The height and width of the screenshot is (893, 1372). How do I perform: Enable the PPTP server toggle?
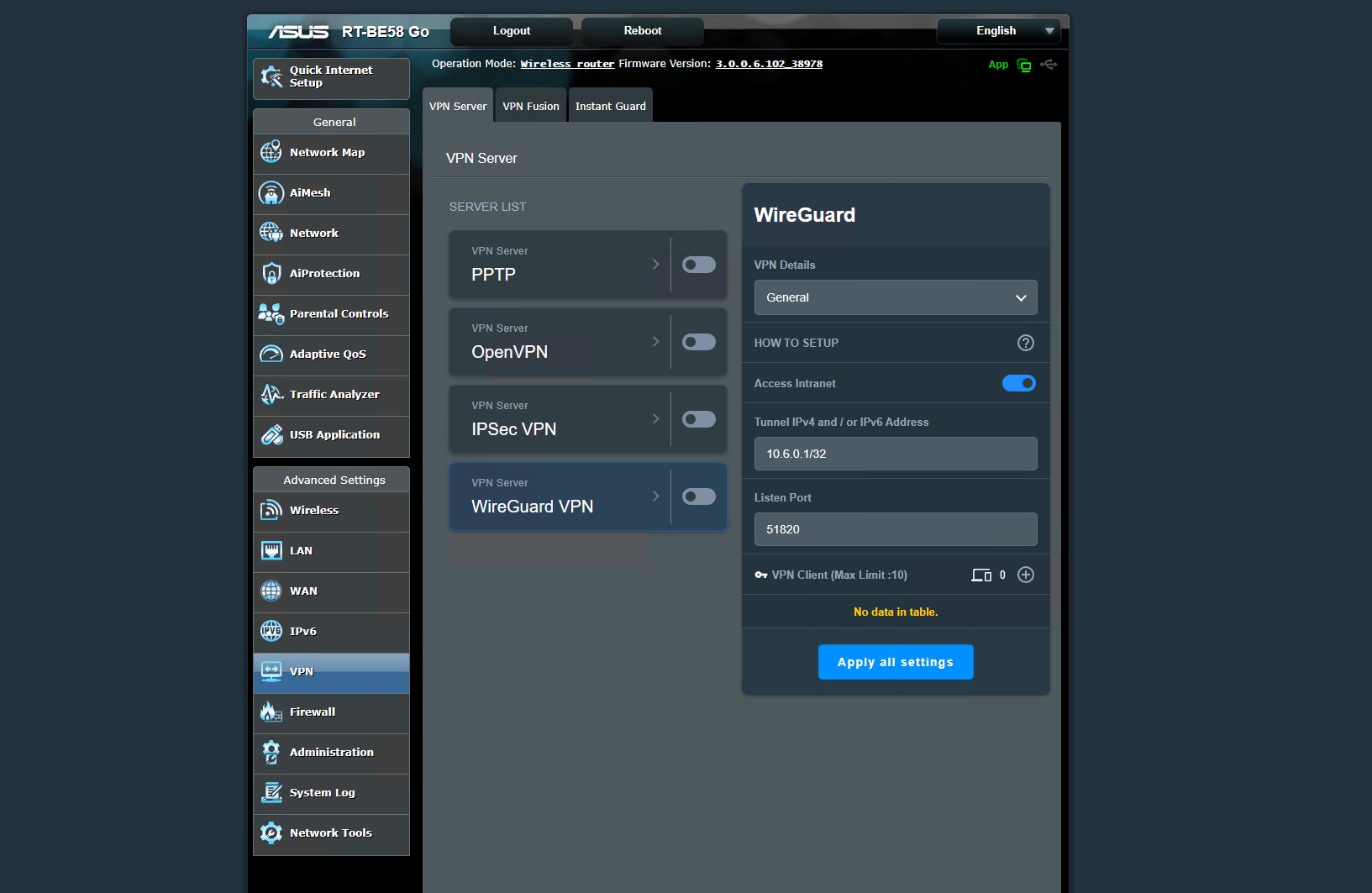coord(698,265)
